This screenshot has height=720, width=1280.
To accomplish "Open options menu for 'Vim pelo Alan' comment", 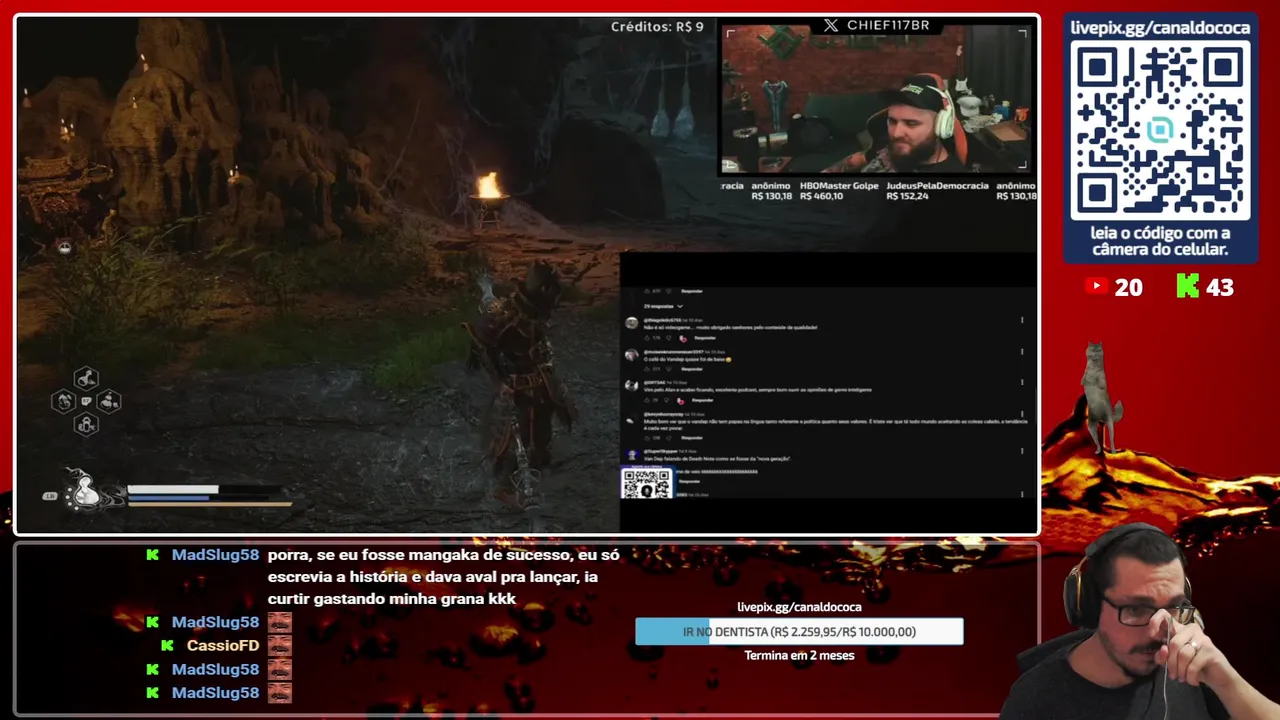I will pyautogui.click(x=1022, y=382).
